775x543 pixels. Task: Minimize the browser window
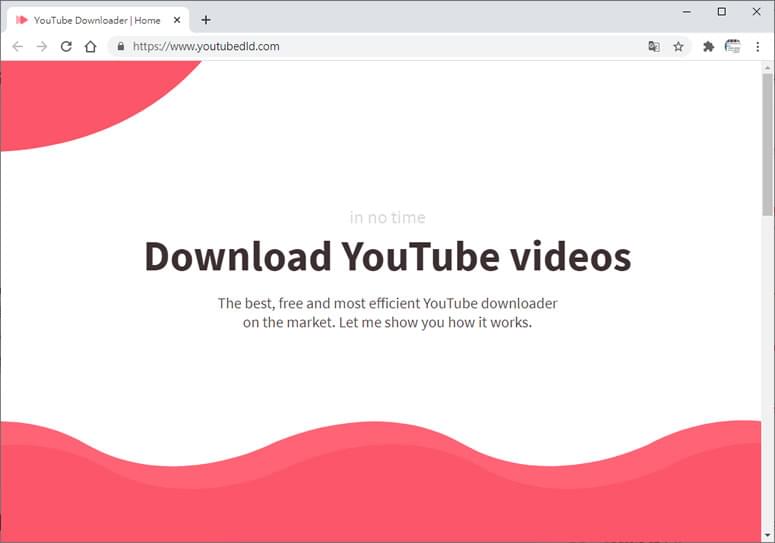point(687,11)
